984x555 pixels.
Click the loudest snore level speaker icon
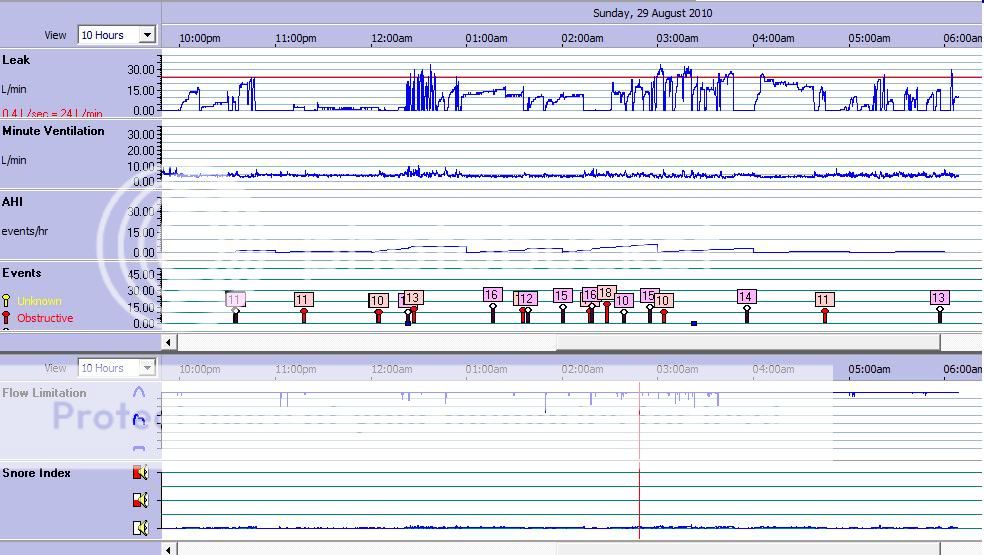click(141, 473)
